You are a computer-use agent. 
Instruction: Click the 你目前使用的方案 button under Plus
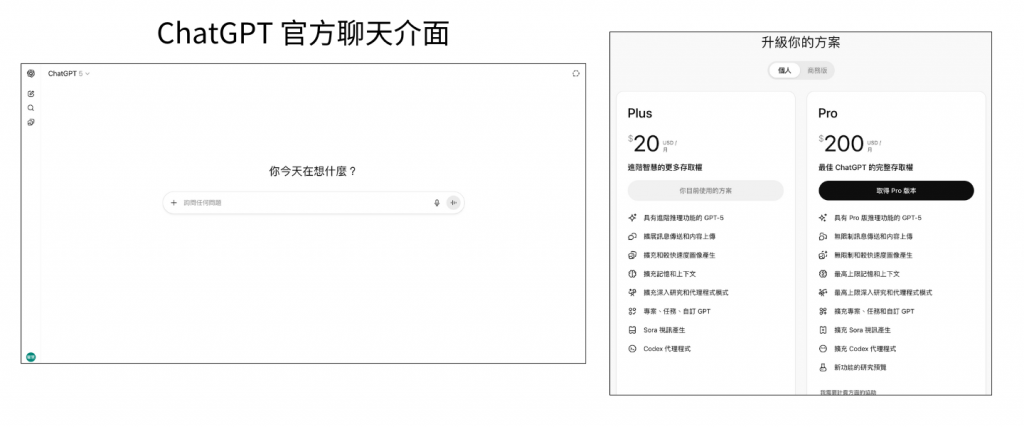tap(705, 191)
